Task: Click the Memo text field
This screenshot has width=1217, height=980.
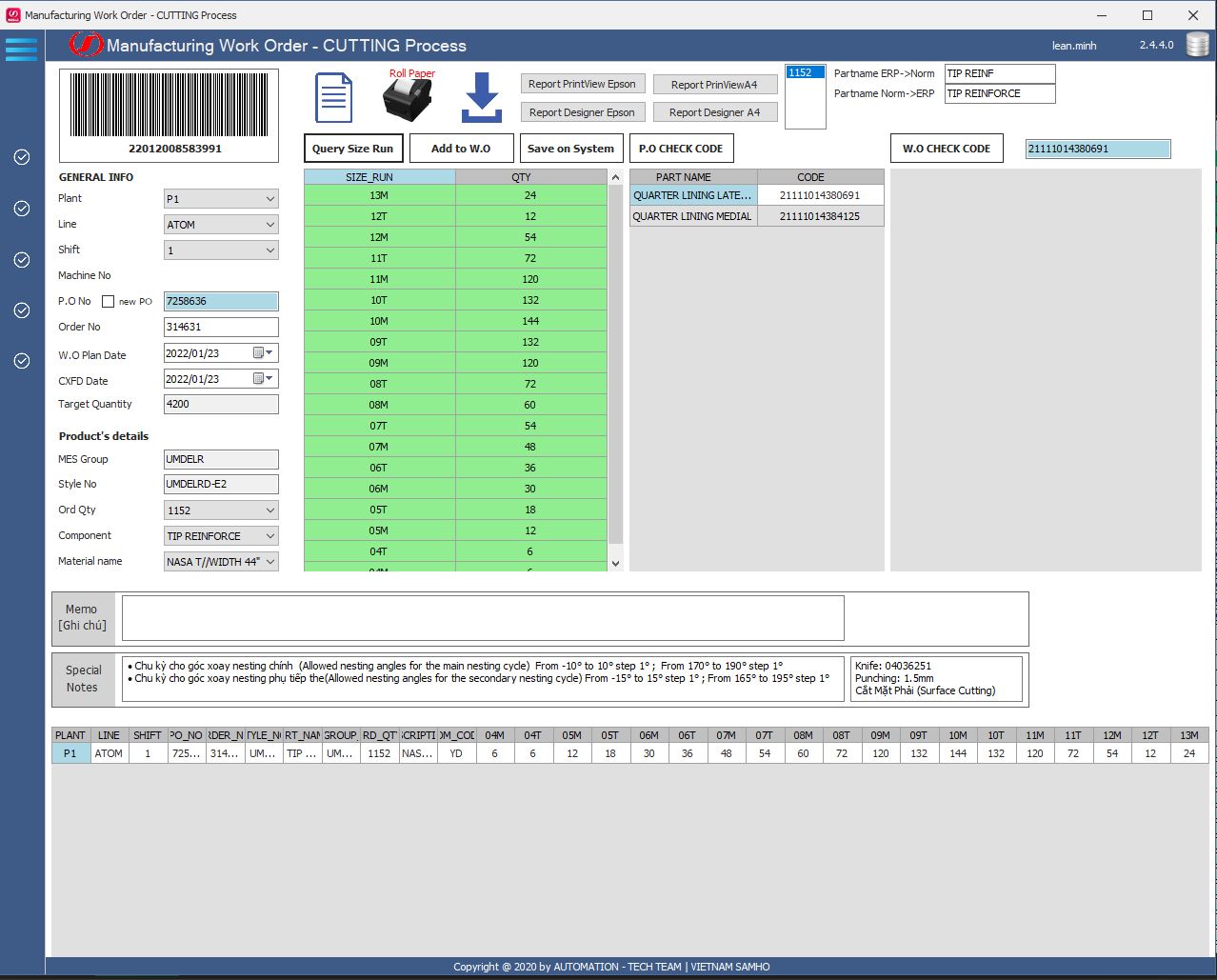Action: coord(483,618)
